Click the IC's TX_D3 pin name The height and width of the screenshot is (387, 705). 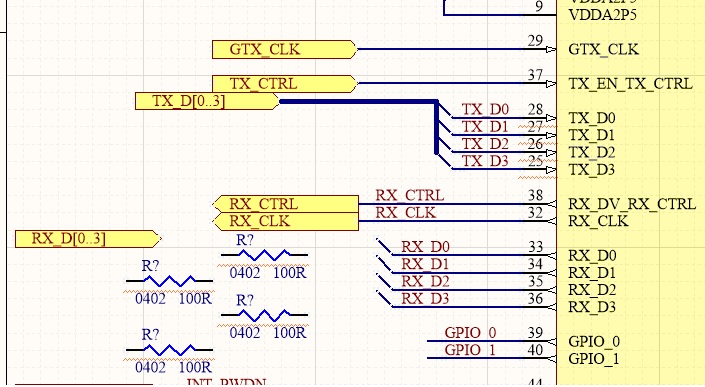pos(592,170)
